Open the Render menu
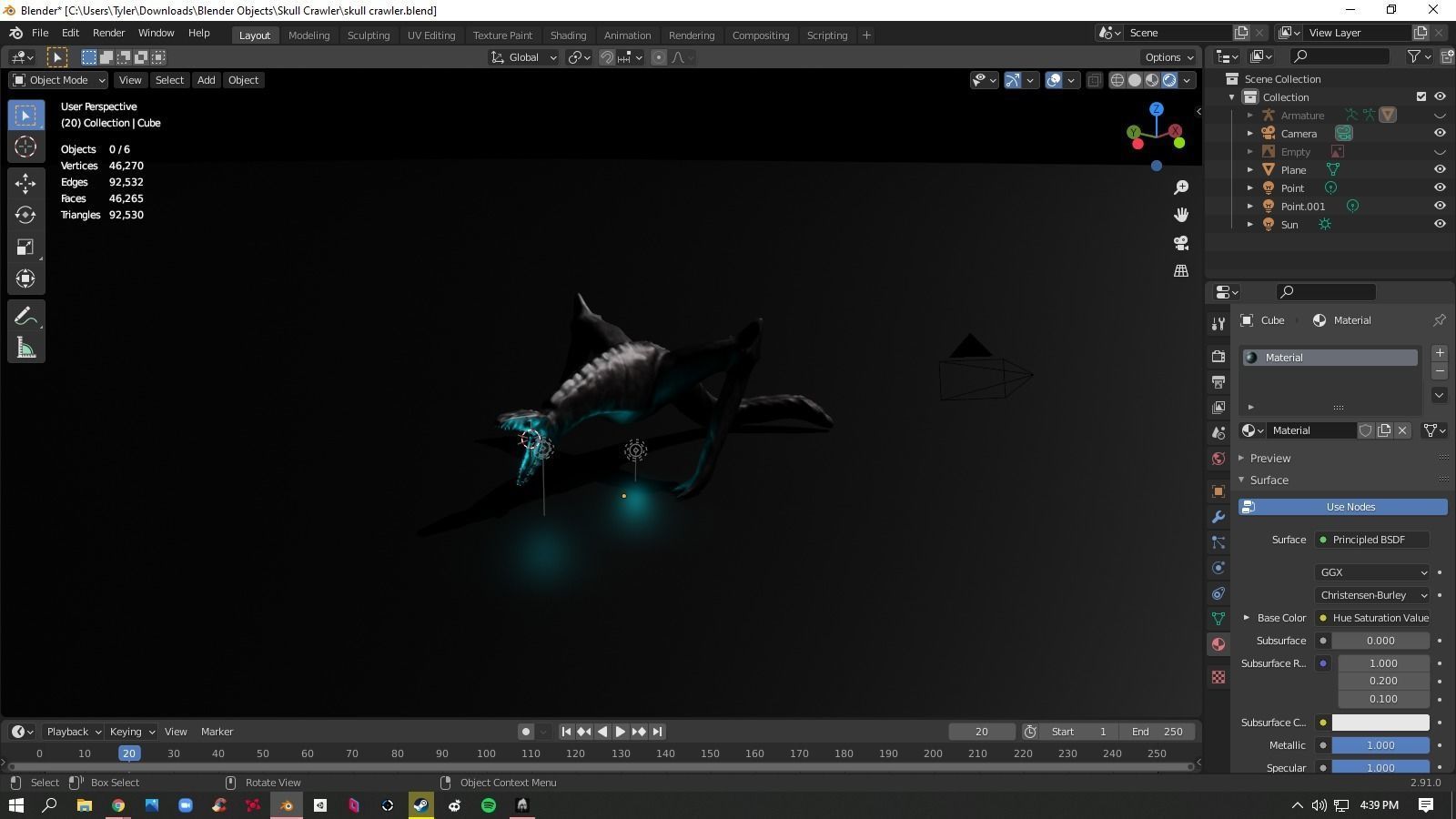1456x819 pixels. (x=108, y=33)
